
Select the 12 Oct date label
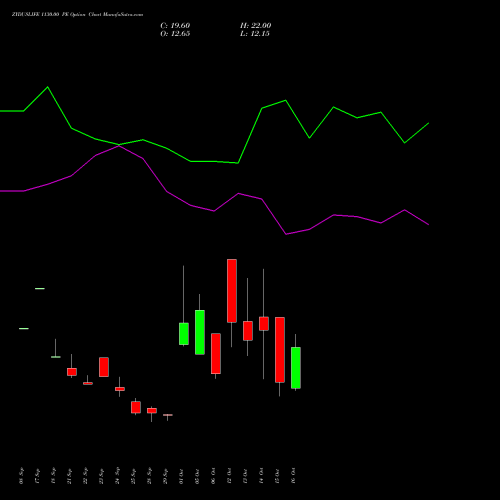[x=230, y=476]
